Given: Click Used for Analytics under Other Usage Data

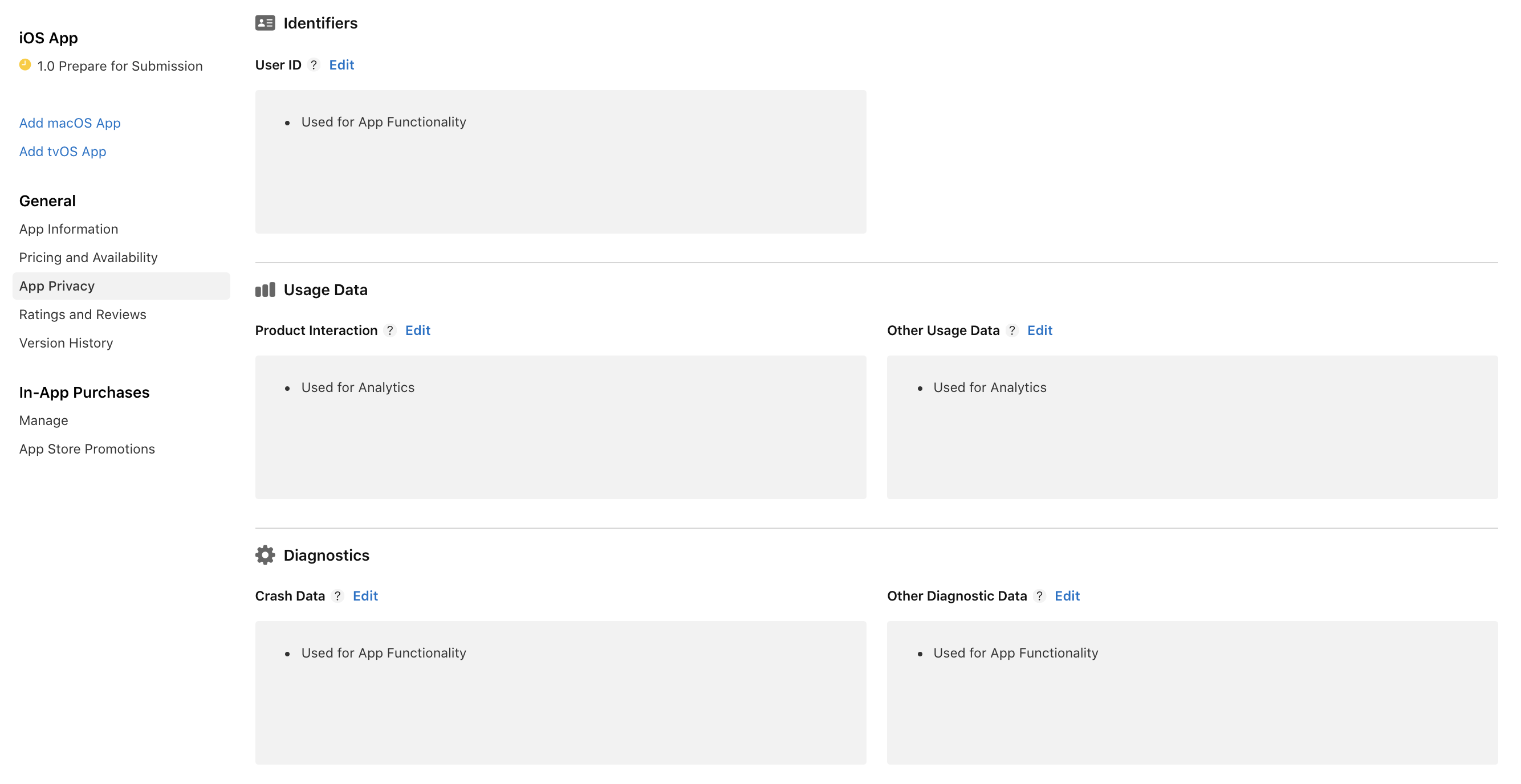Looking at the screenshot, I should click(x=990, y=387).
